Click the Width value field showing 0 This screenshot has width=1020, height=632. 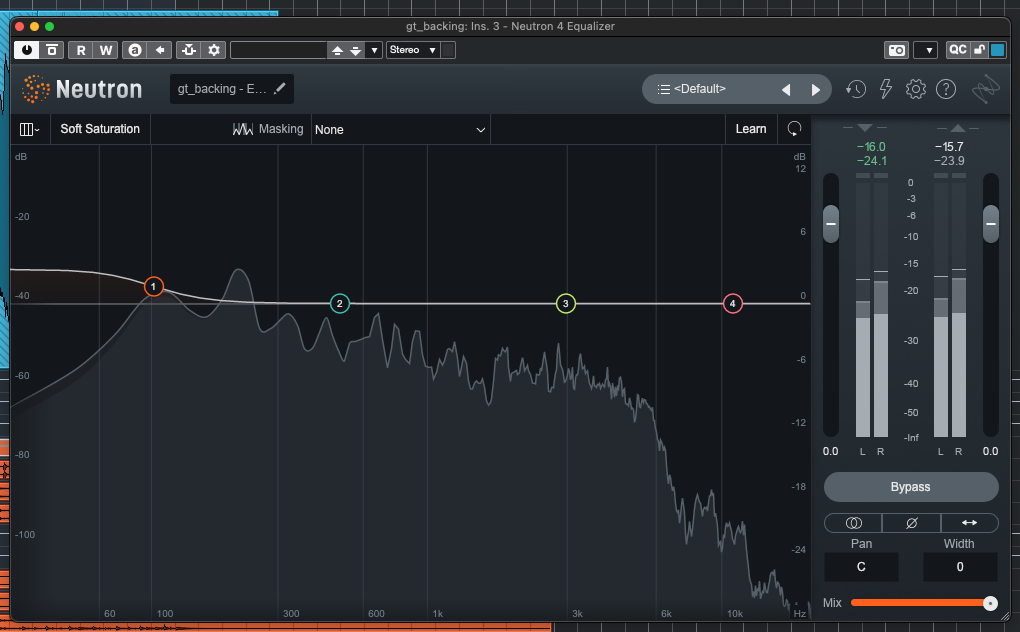(x=960, y=567)
